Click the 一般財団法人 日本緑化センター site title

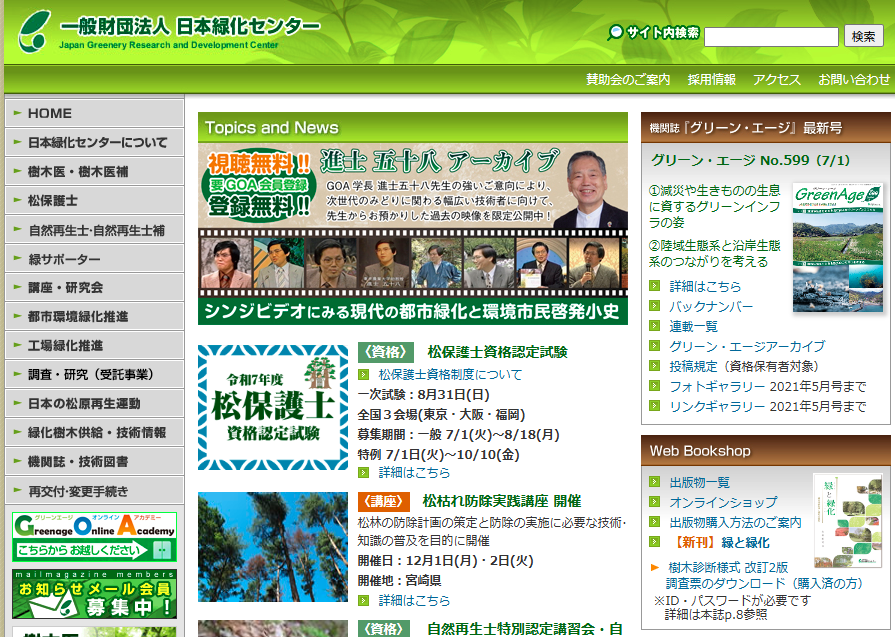click(190, 26)
